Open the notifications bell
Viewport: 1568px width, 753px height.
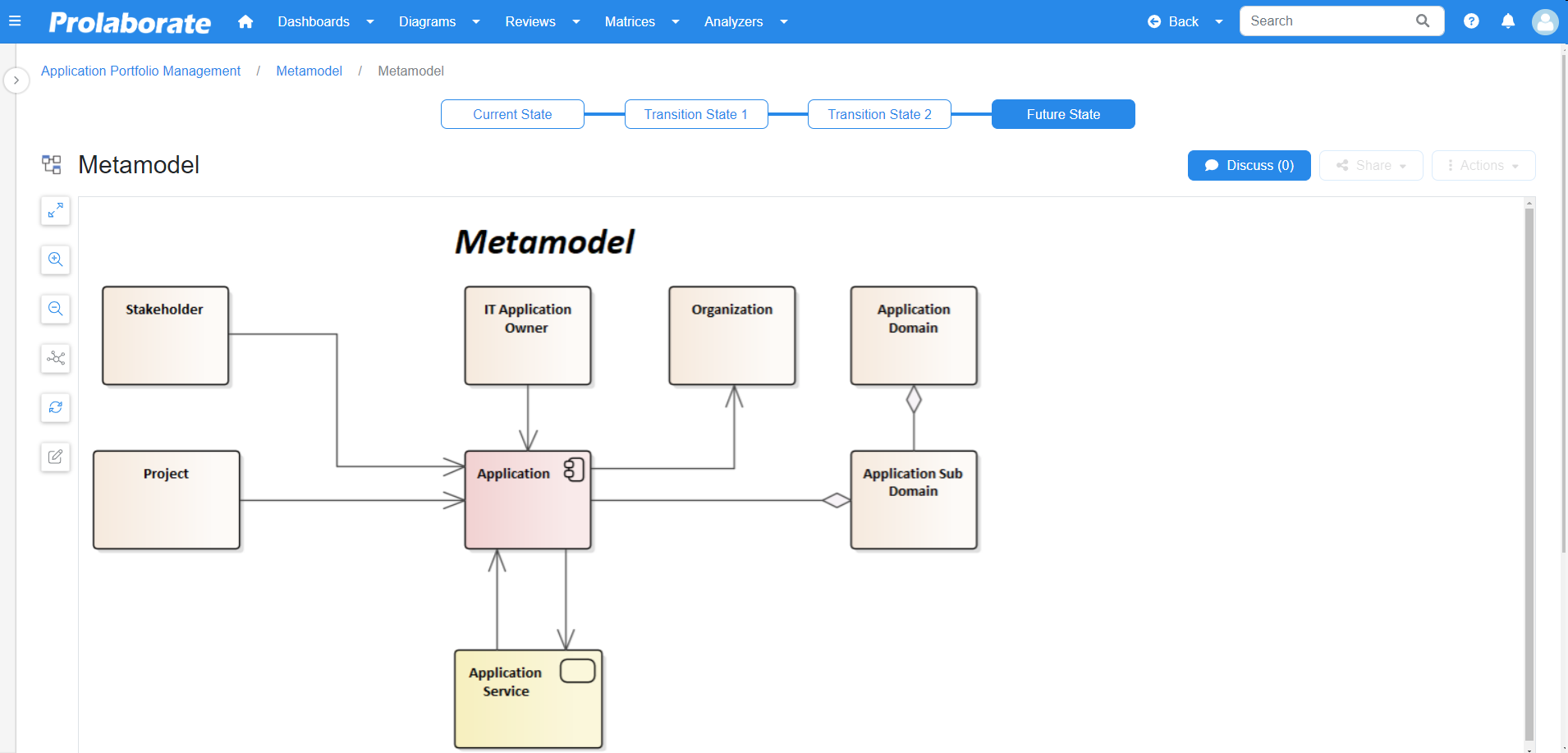pyautogui.click(x=1508, y=21)
